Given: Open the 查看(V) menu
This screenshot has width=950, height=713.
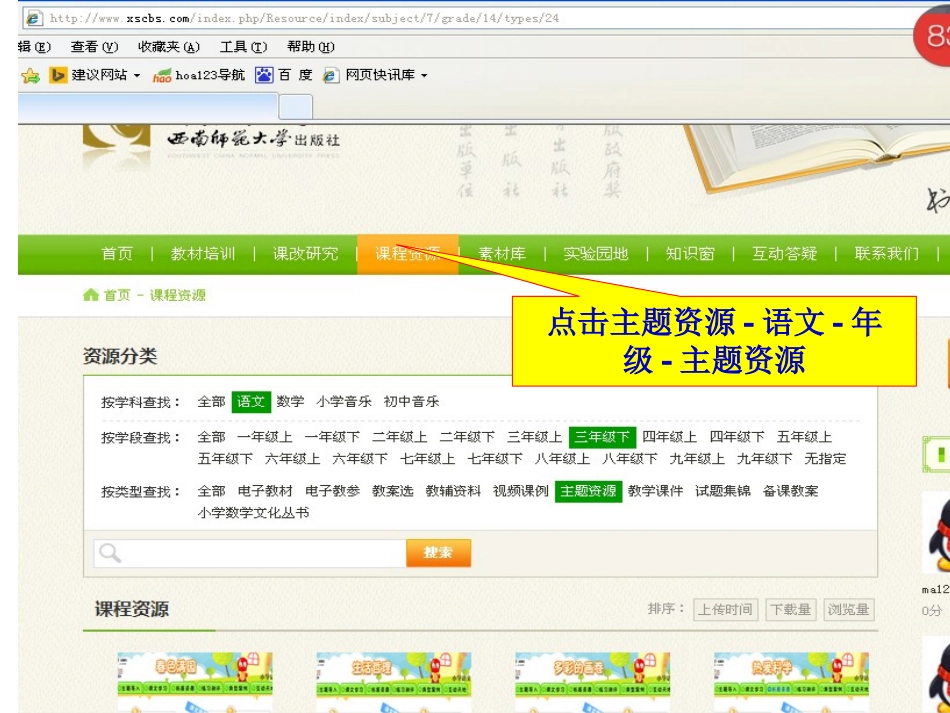Looking at the screenshot, I should point(94,47).
